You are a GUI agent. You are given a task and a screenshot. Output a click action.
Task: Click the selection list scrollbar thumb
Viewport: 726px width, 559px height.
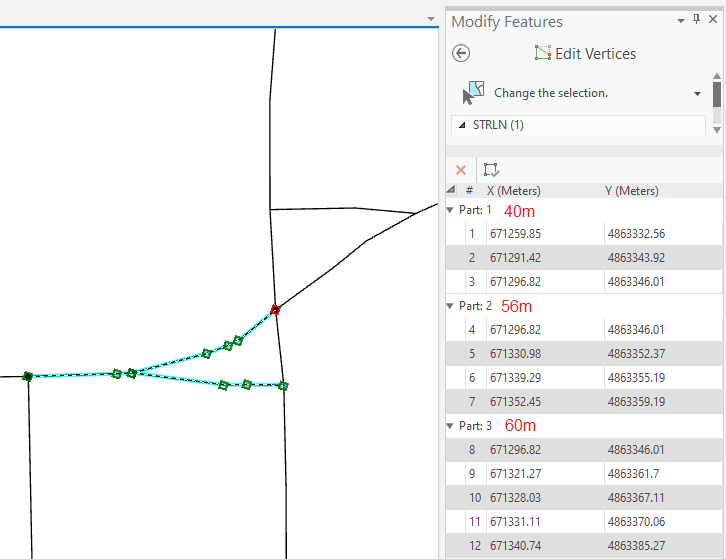pos(716,94)
